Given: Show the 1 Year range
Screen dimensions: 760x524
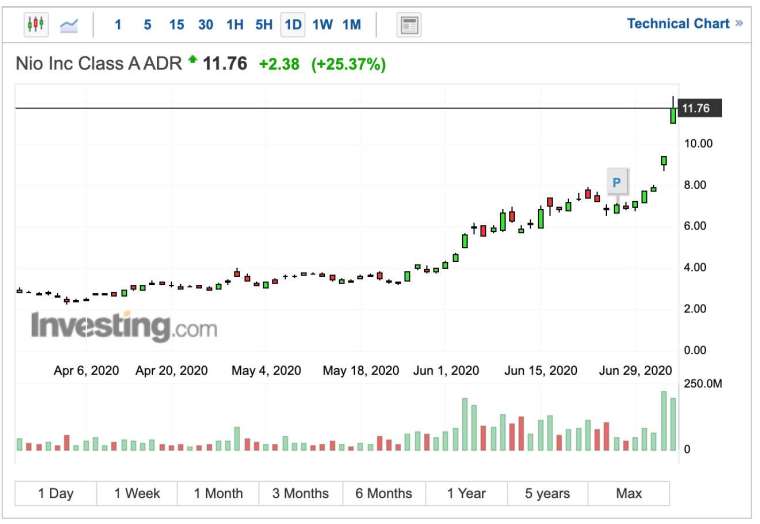Looking at the screenshot, I should coord(466,493).
